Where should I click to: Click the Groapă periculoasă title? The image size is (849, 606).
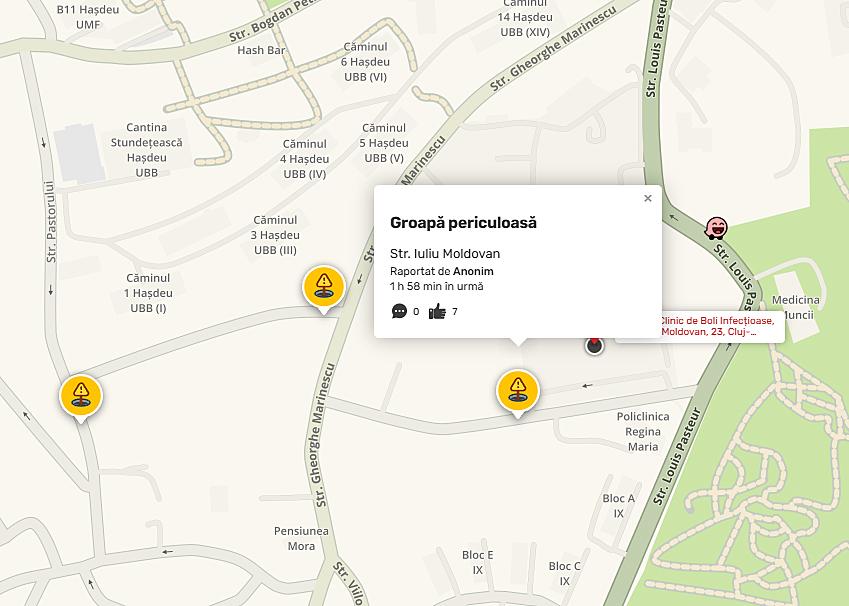[464, 222]
